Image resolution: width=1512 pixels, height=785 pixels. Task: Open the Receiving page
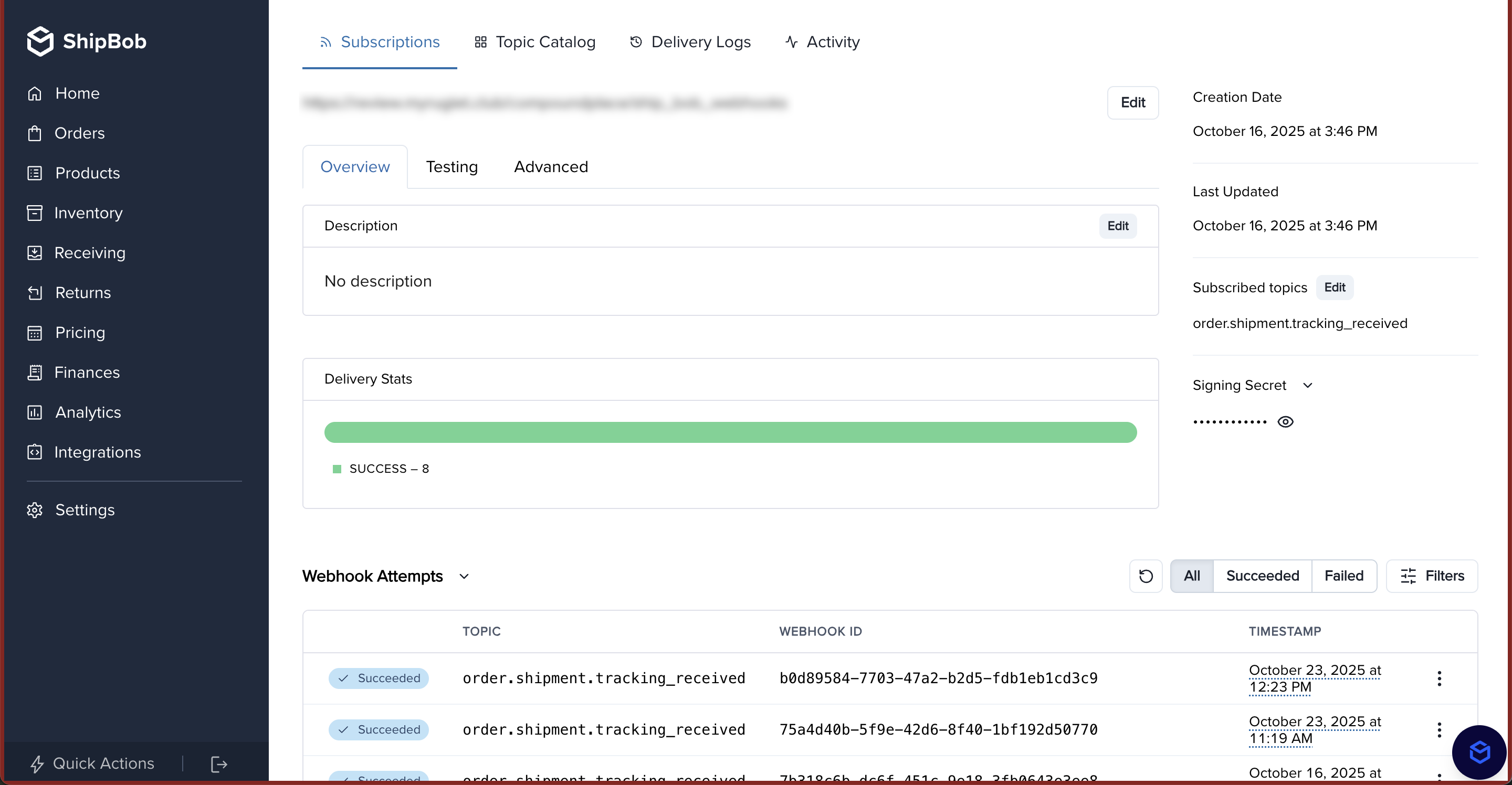(x=89, y=253)
